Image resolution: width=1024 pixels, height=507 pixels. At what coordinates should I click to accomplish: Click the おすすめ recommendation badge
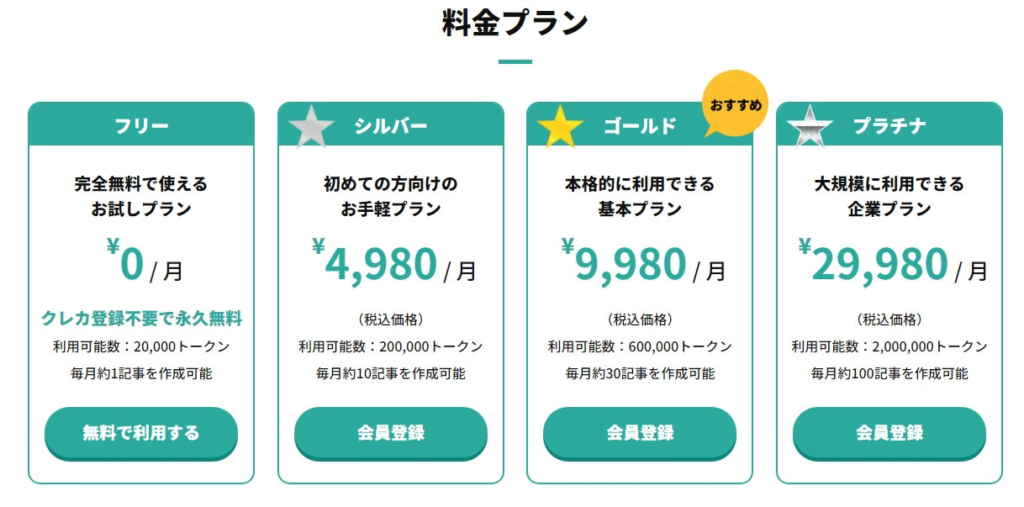click(x=735, y=105)
